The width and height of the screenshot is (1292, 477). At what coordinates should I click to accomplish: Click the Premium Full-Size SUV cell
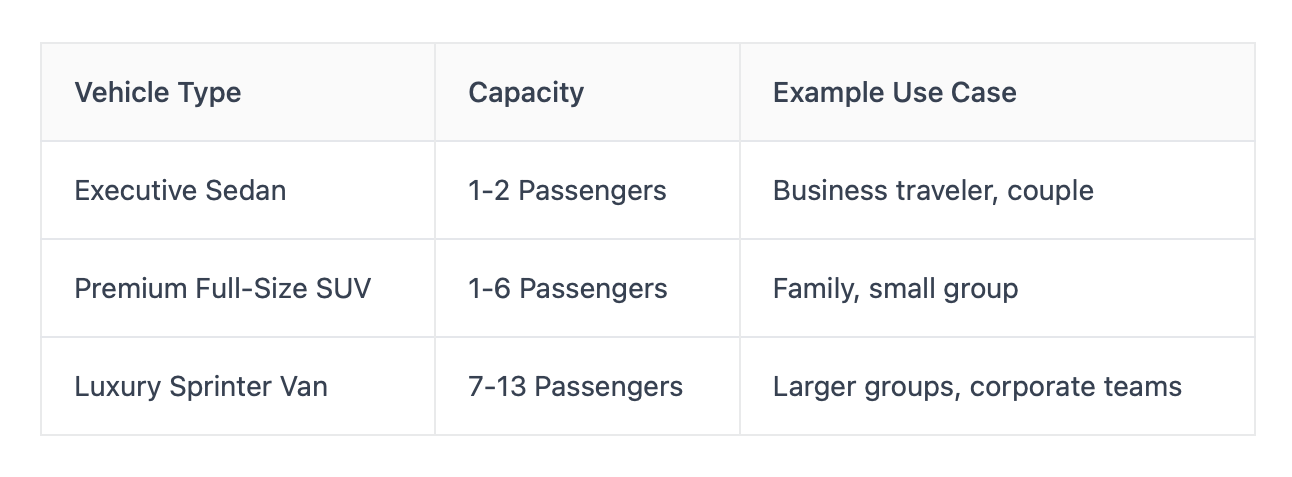(222, 289)
